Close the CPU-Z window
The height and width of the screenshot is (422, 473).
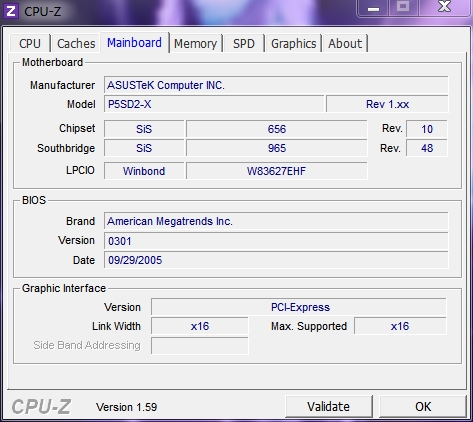pos(445,7)
